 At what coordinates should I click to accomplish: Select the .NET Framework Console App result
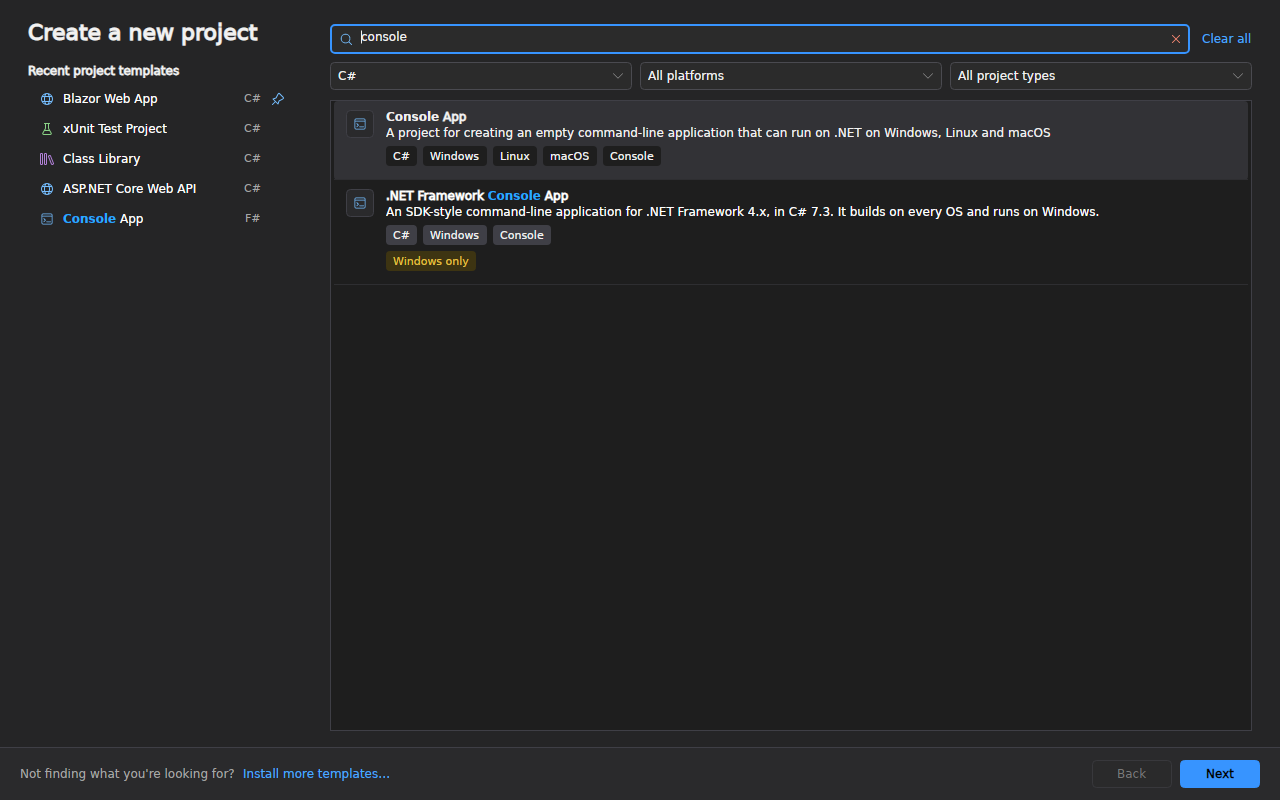pos(791,232)
